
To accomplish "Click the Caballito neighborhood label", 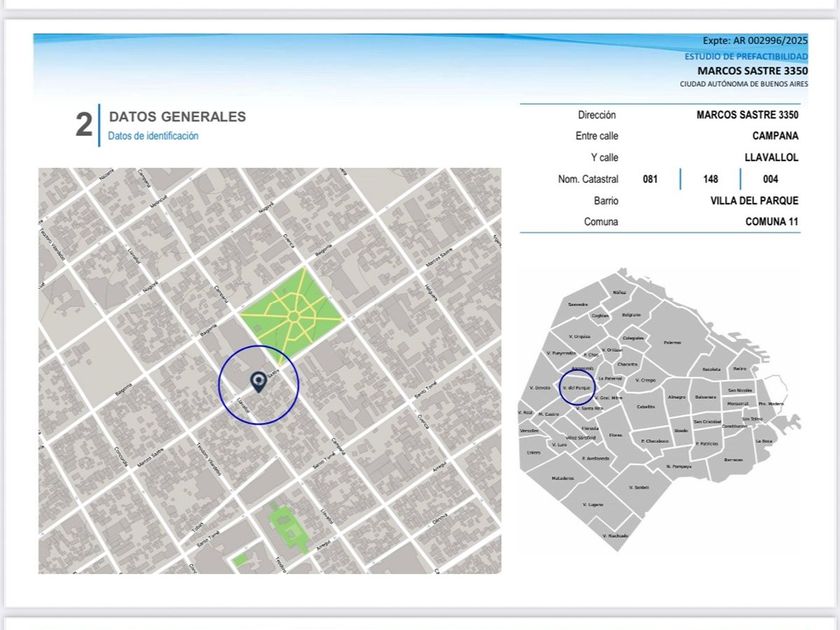I will point(646,407).
